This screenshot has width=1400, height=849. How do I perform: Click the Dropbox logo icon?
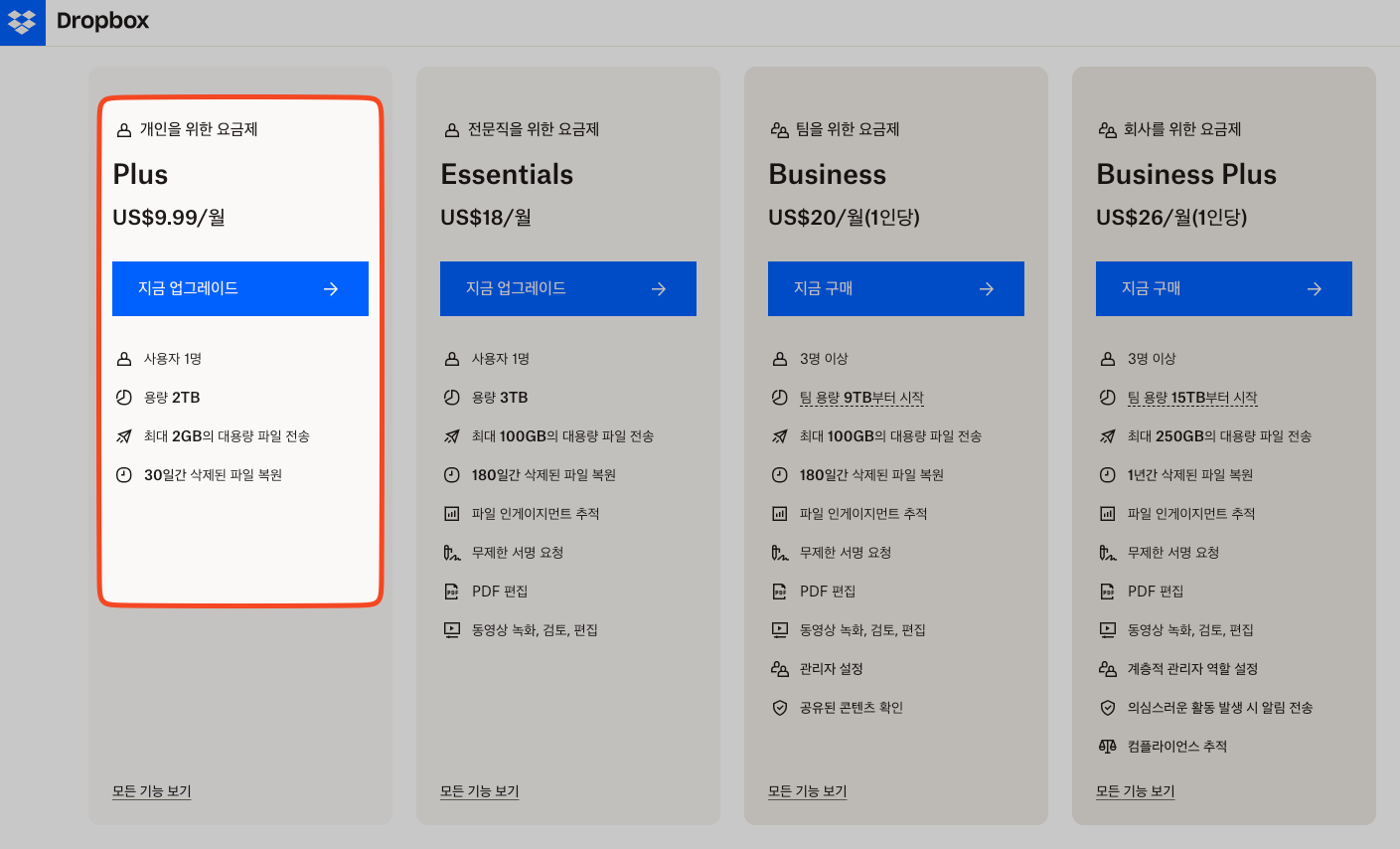(22, 22)
